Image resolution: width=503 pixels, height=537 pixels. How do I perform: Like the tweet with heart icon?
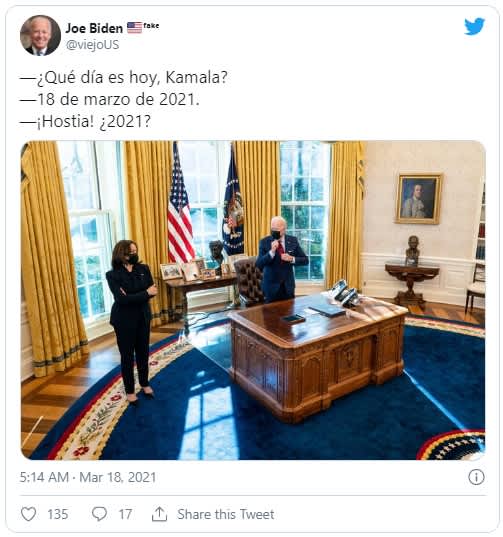[x=28, y=514]
